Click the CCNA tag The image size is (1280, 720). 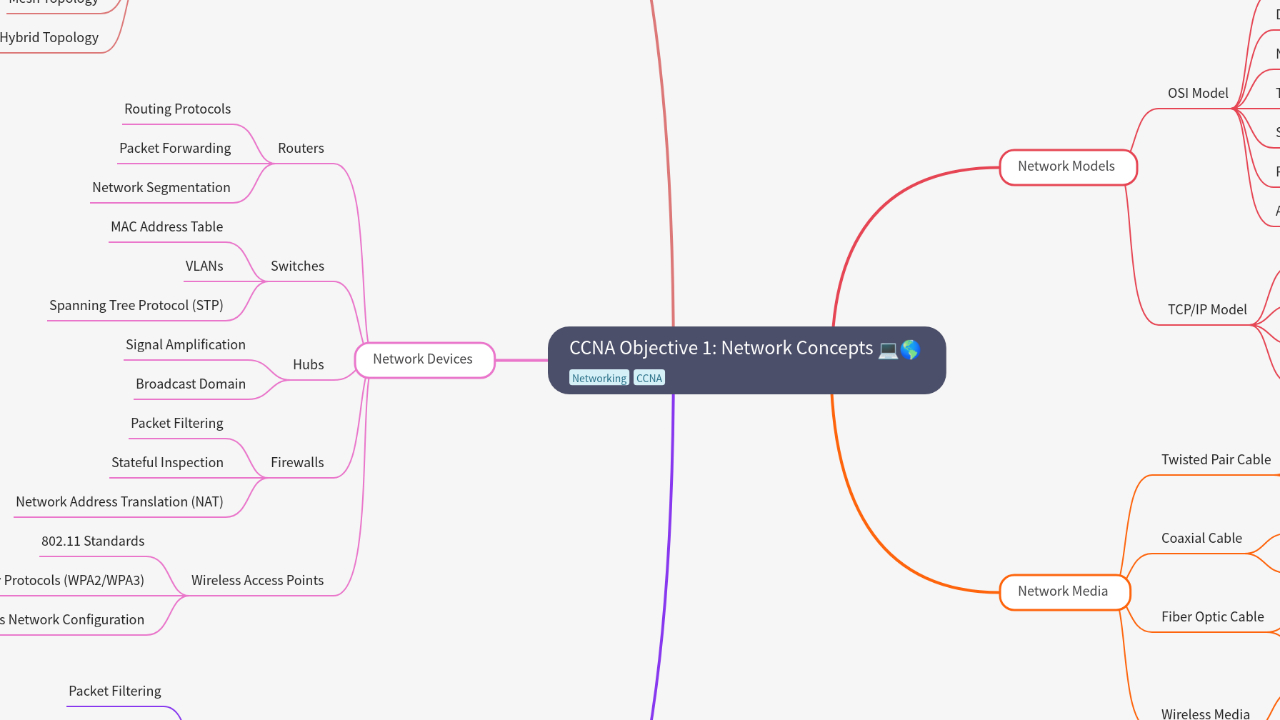pyautogui.click(x=649, y=378)
